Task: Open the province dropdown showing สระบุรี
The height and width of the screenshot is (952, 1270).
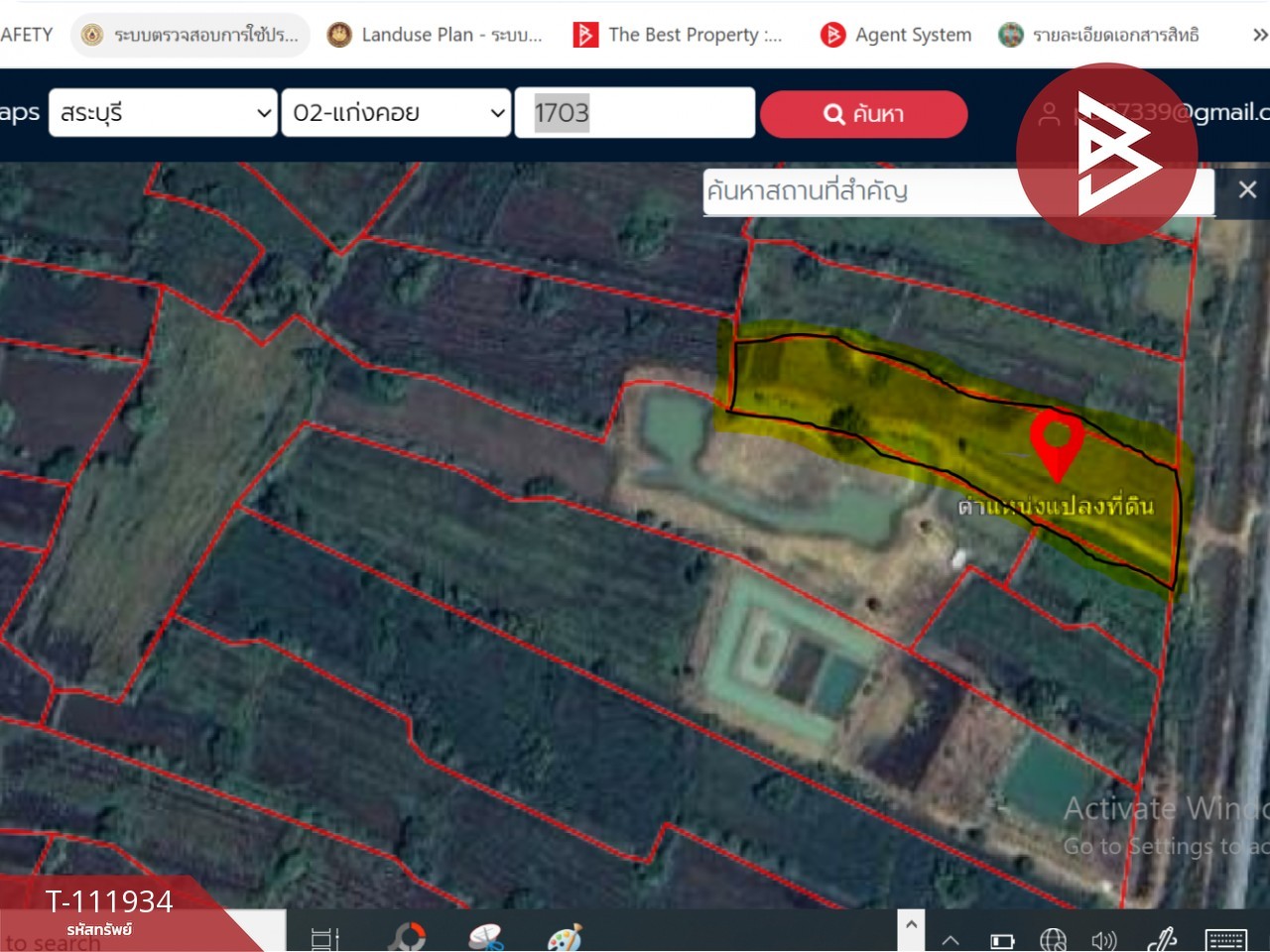Action: click(x=163, y=113)
